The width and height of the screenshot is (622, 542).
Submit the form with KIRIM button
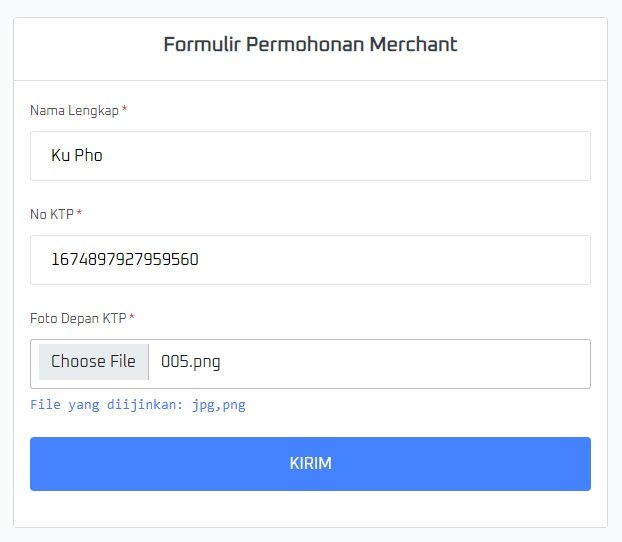coord(310,464)
